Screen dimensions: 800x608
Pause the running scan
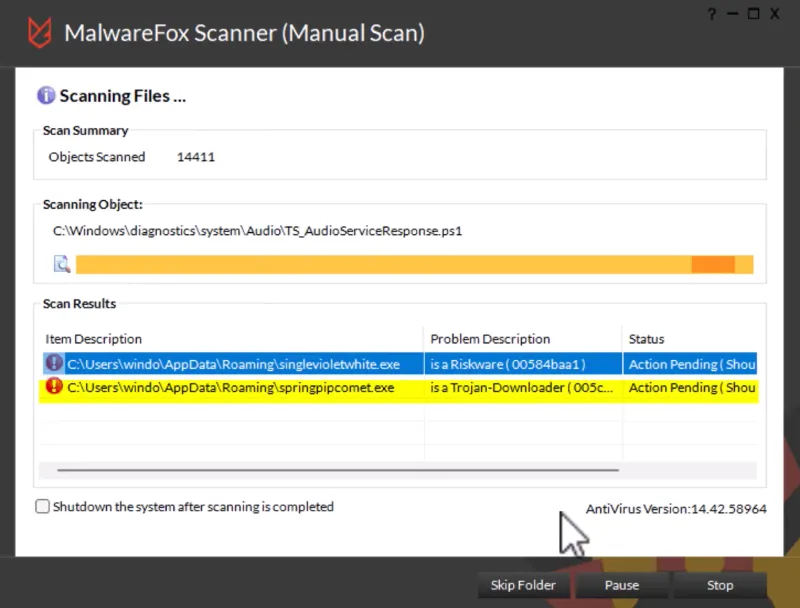[x=621, y=585]
